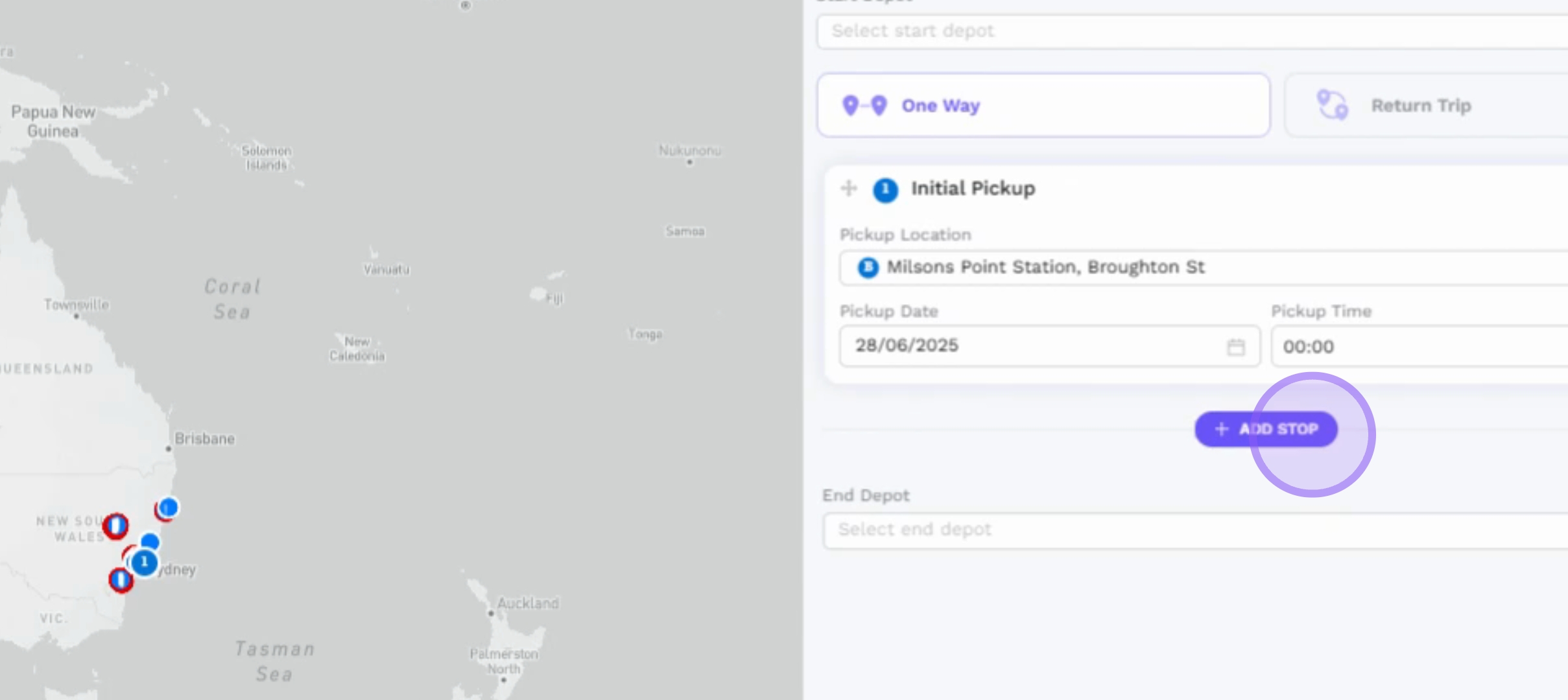Click the southernmost red map marker
This screenshot has width=1568, height=700.
(121, 580)
